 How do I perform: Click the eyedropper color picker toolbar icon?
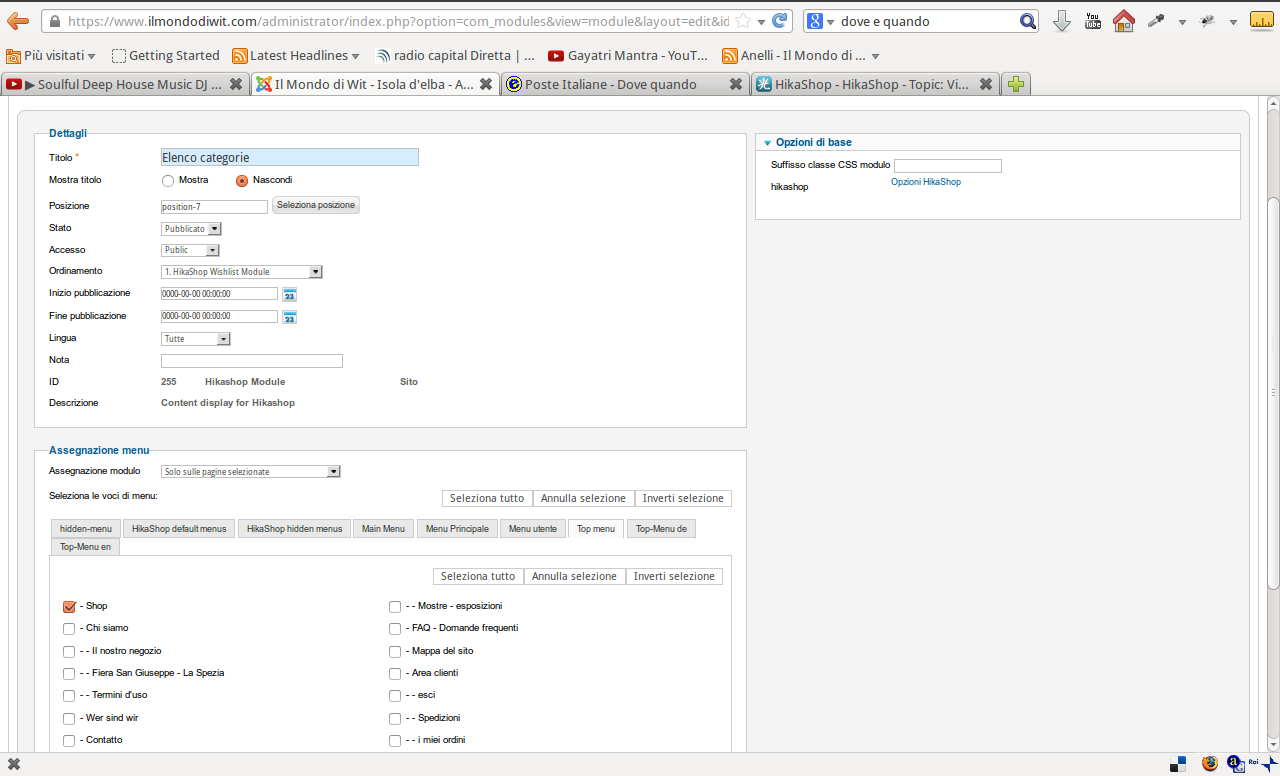pyautogui.click(x=1156, y=21)
